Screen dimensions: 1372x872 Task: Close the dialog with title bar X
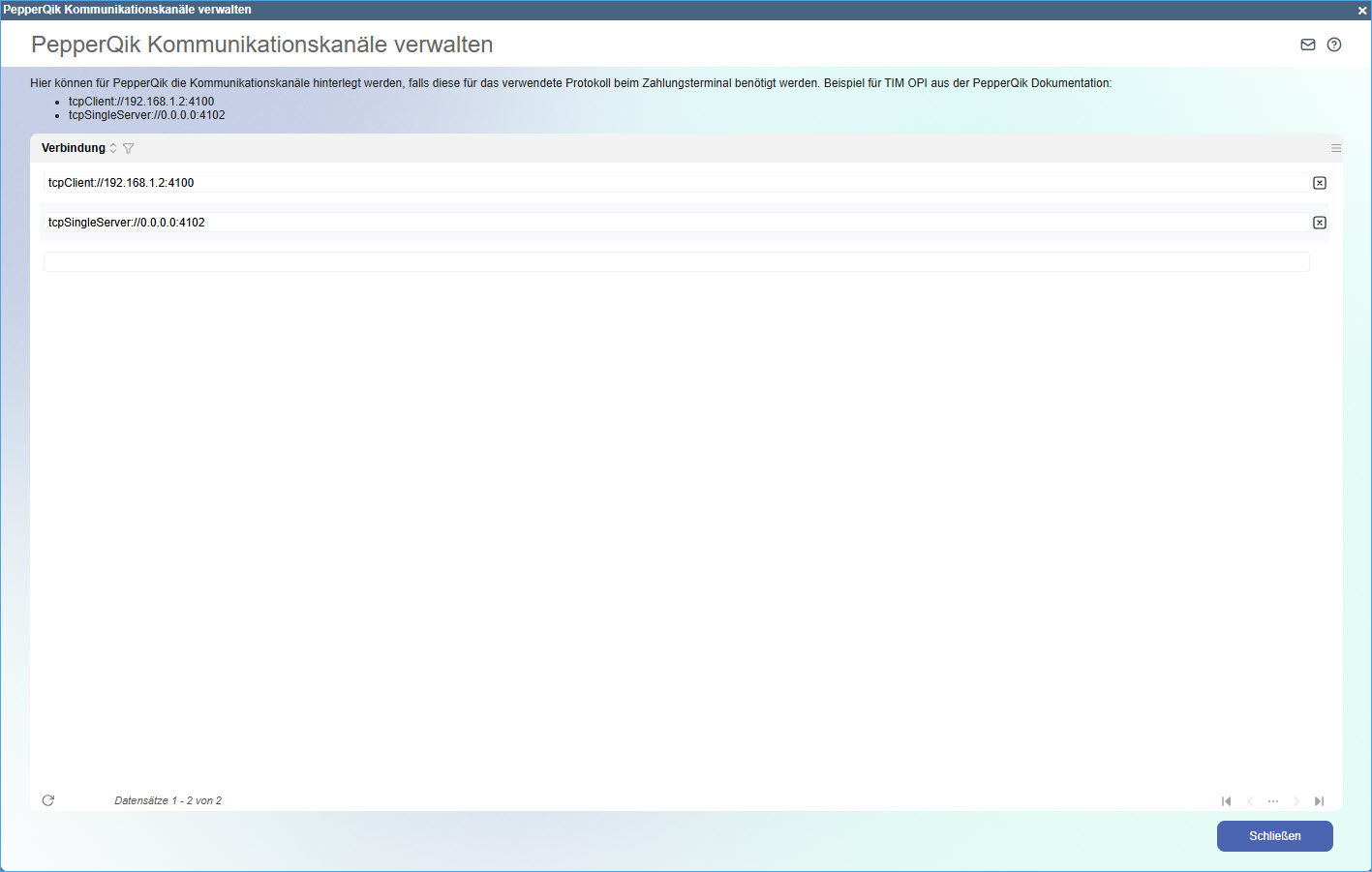coord(1362,10)
